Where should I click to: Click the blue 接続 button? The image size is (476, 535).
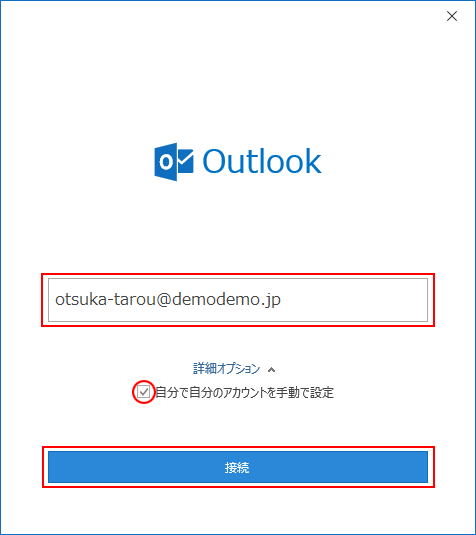pyautogui.click(x=238, y=467)
